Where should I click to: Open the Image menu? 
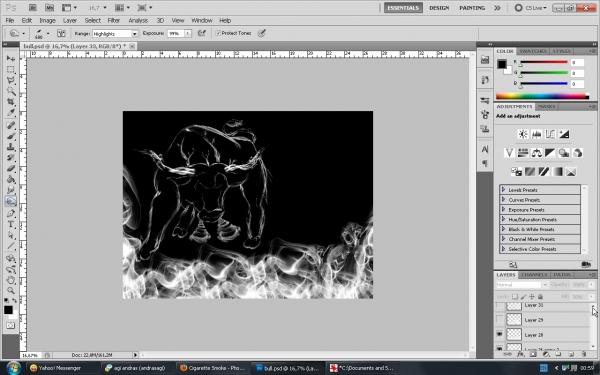(47, 20)
